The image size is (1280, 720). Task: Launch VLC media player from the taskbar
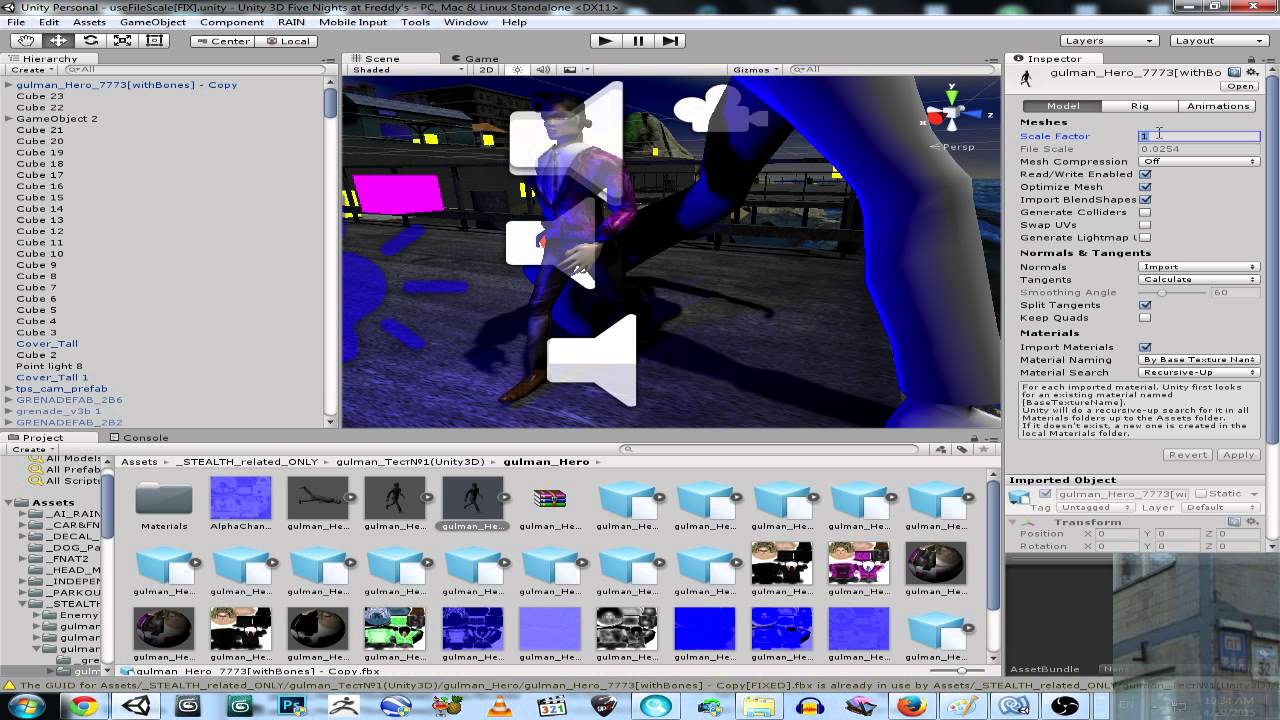pos(500,707)
